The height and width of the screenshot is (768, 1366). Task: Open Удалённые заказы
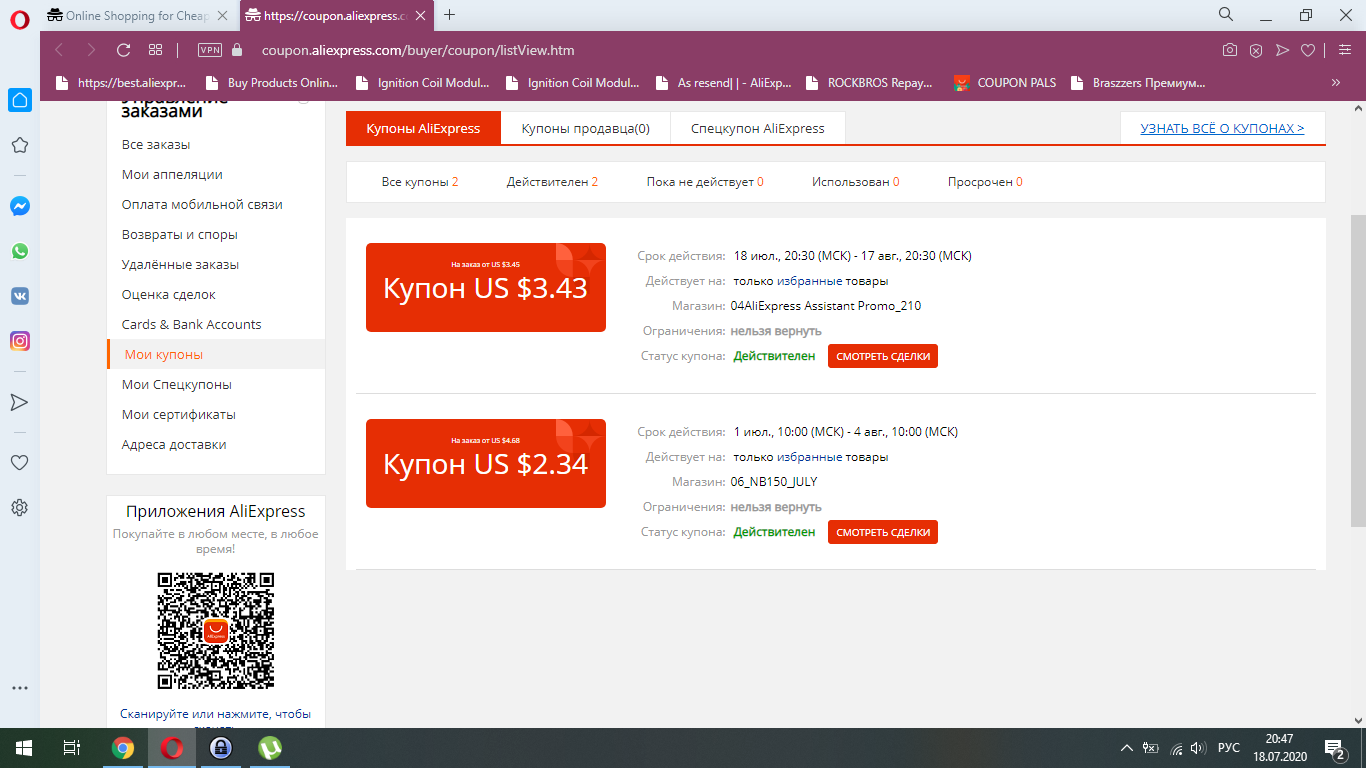(180, 264)
